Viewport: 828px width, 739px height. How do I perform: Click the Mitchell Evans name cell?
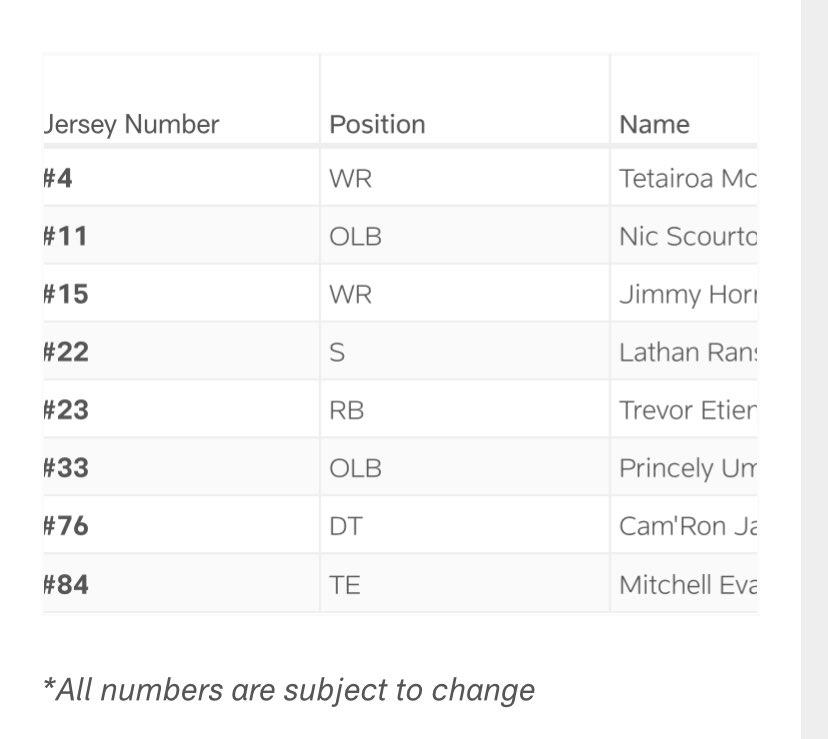[684, 584]
